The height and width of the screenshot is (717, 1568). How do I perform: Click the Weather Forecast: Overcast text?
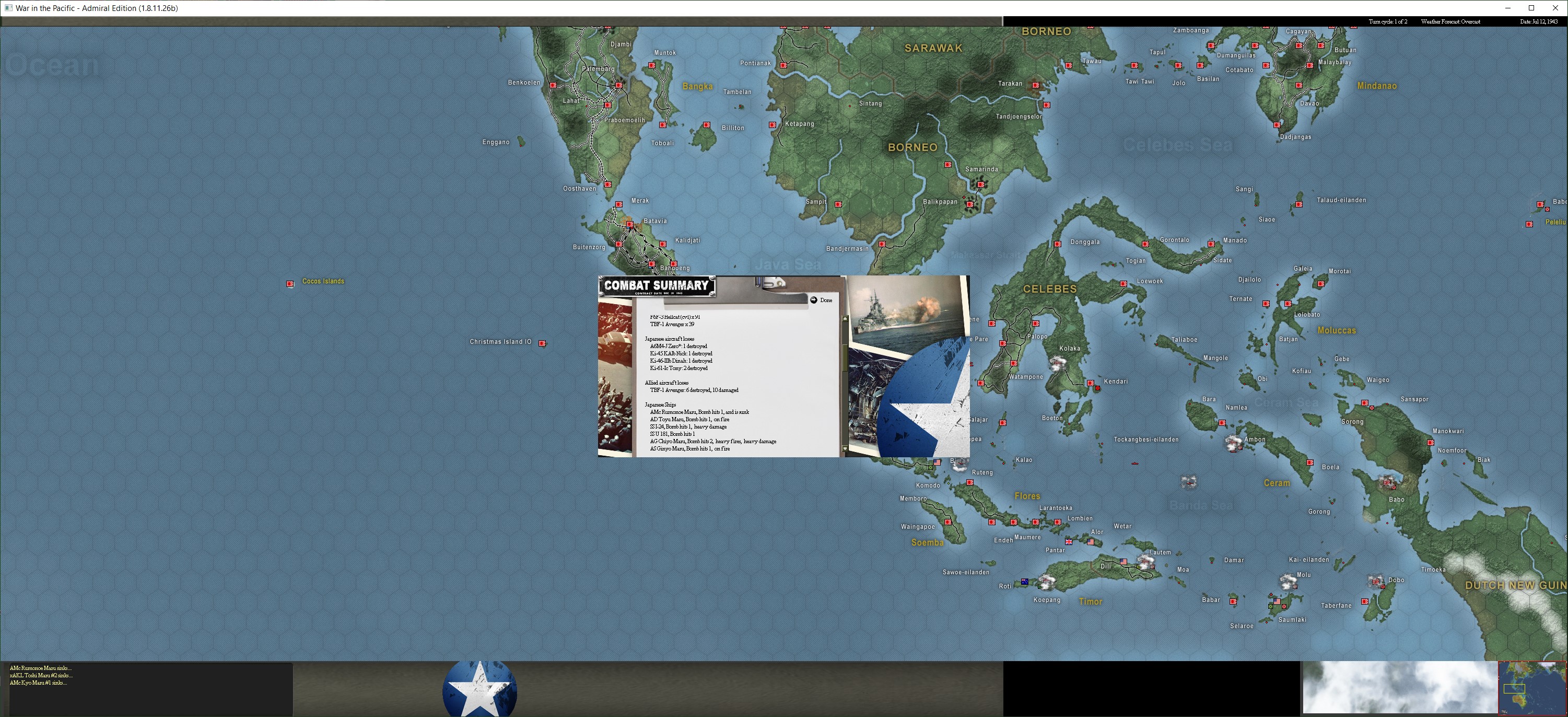click(x=1450, y=22)
